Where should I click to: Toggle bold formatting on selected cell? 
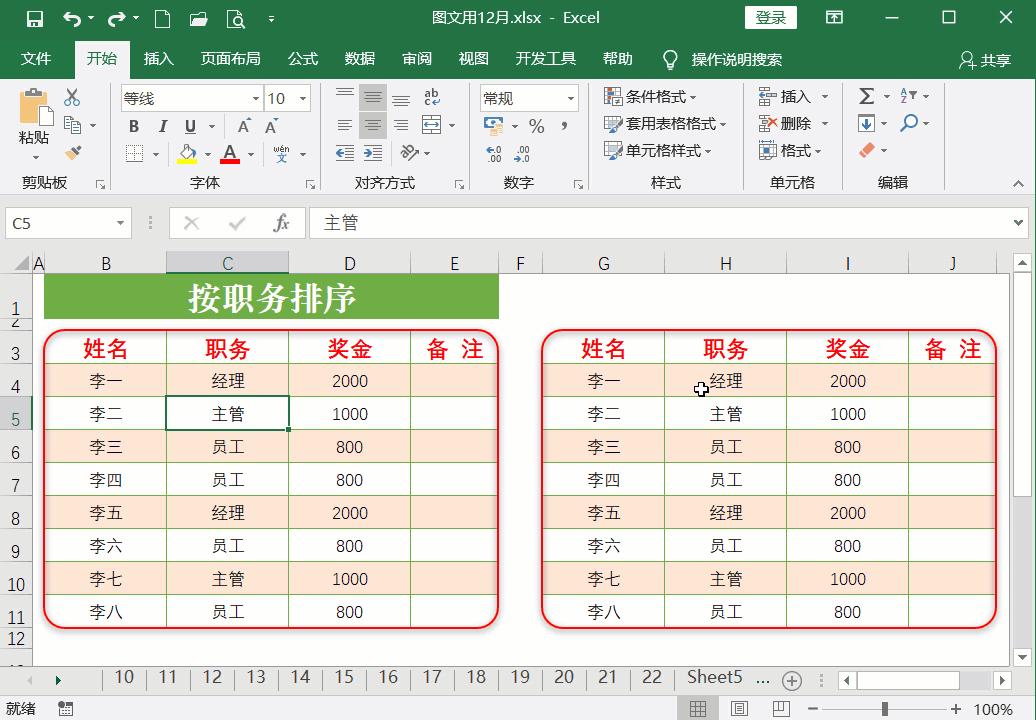(x=133, y=127)
